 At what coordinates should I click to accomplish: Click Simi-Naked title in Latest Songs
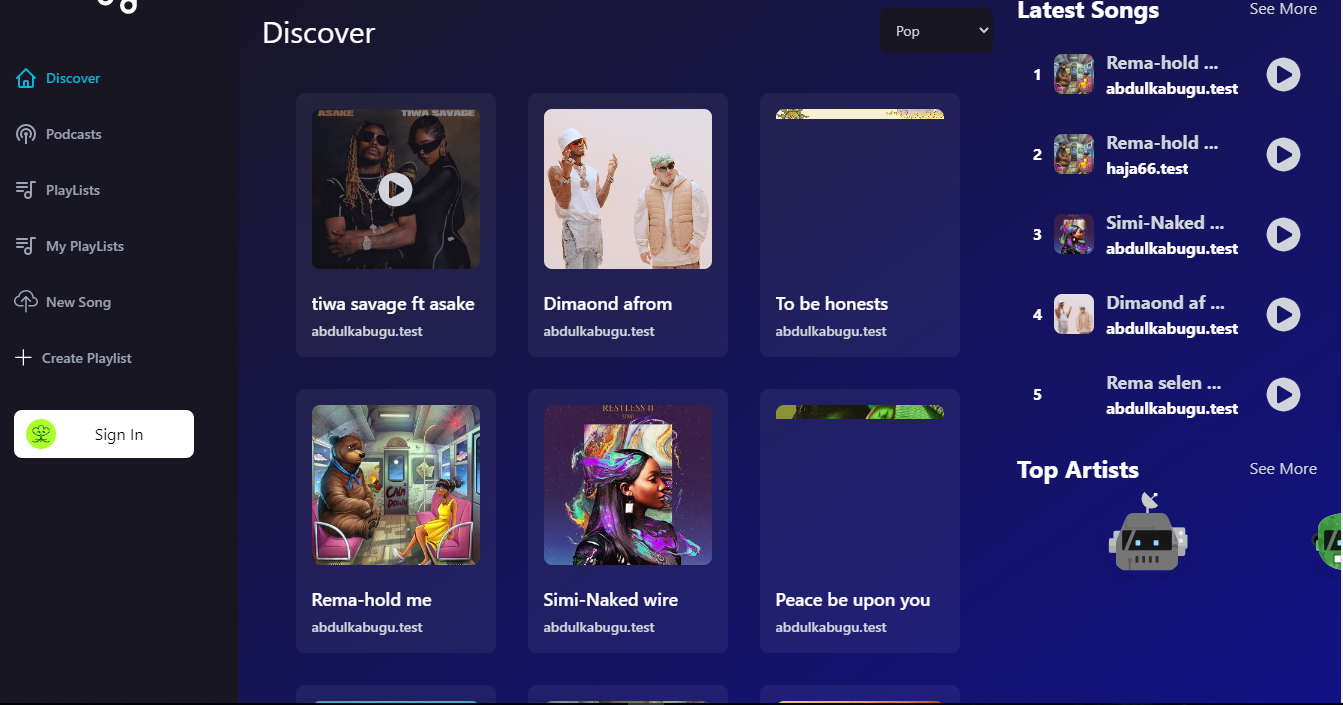tap(1165, 223)
